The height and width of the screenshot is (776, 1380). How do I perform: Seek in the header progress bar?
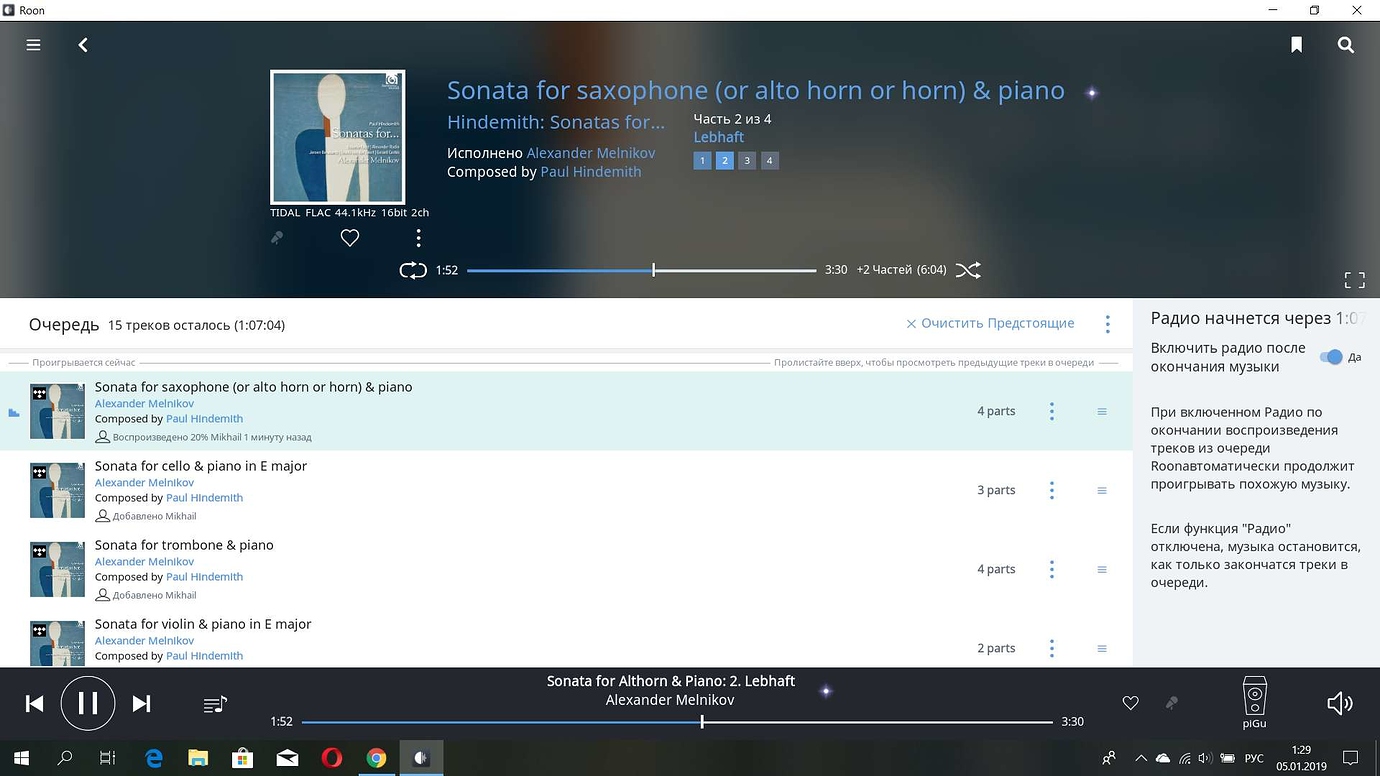click(x=641, y=270)
